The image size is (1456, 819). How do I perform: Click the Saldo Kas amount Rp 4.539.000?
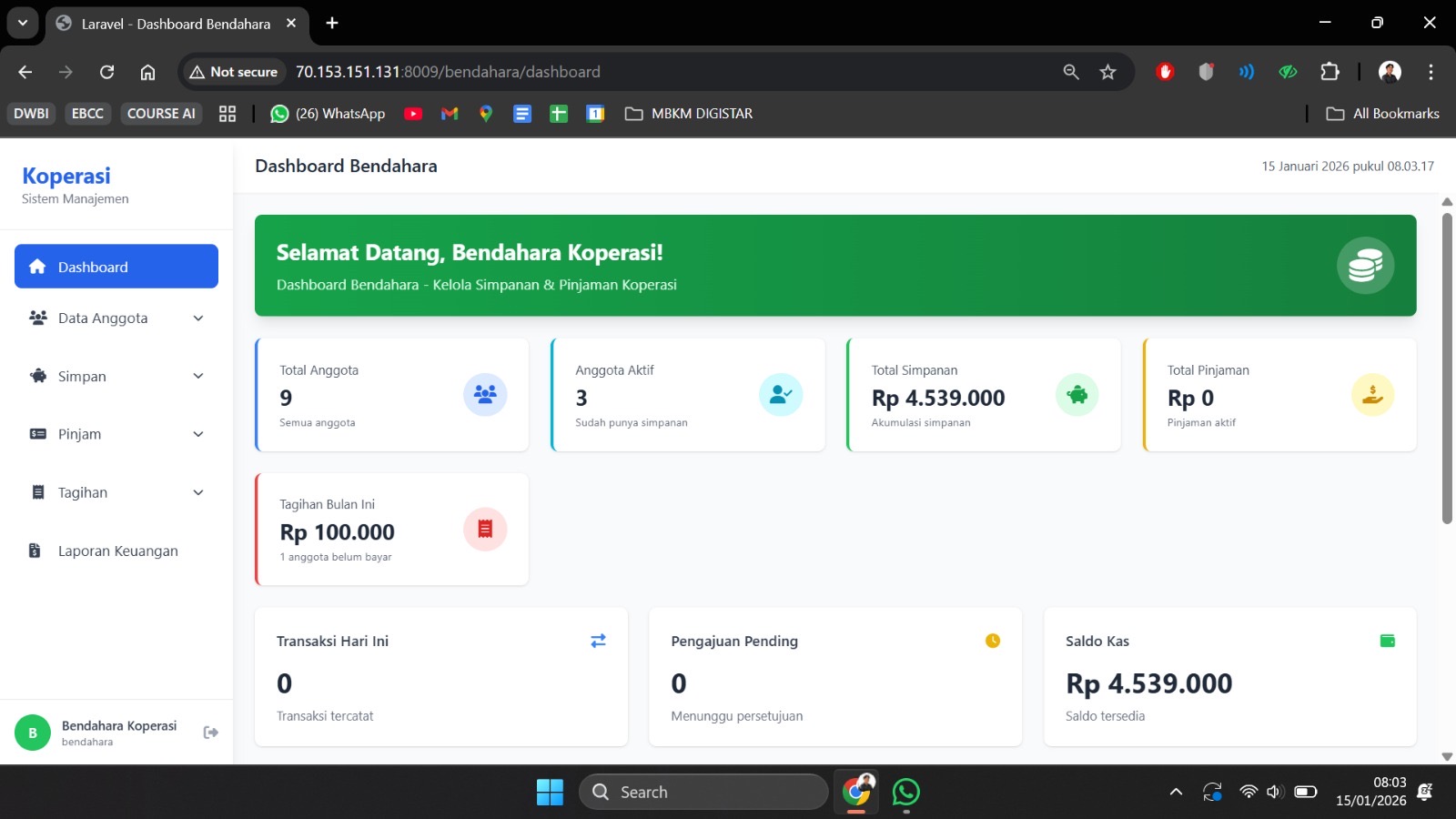1149,683
